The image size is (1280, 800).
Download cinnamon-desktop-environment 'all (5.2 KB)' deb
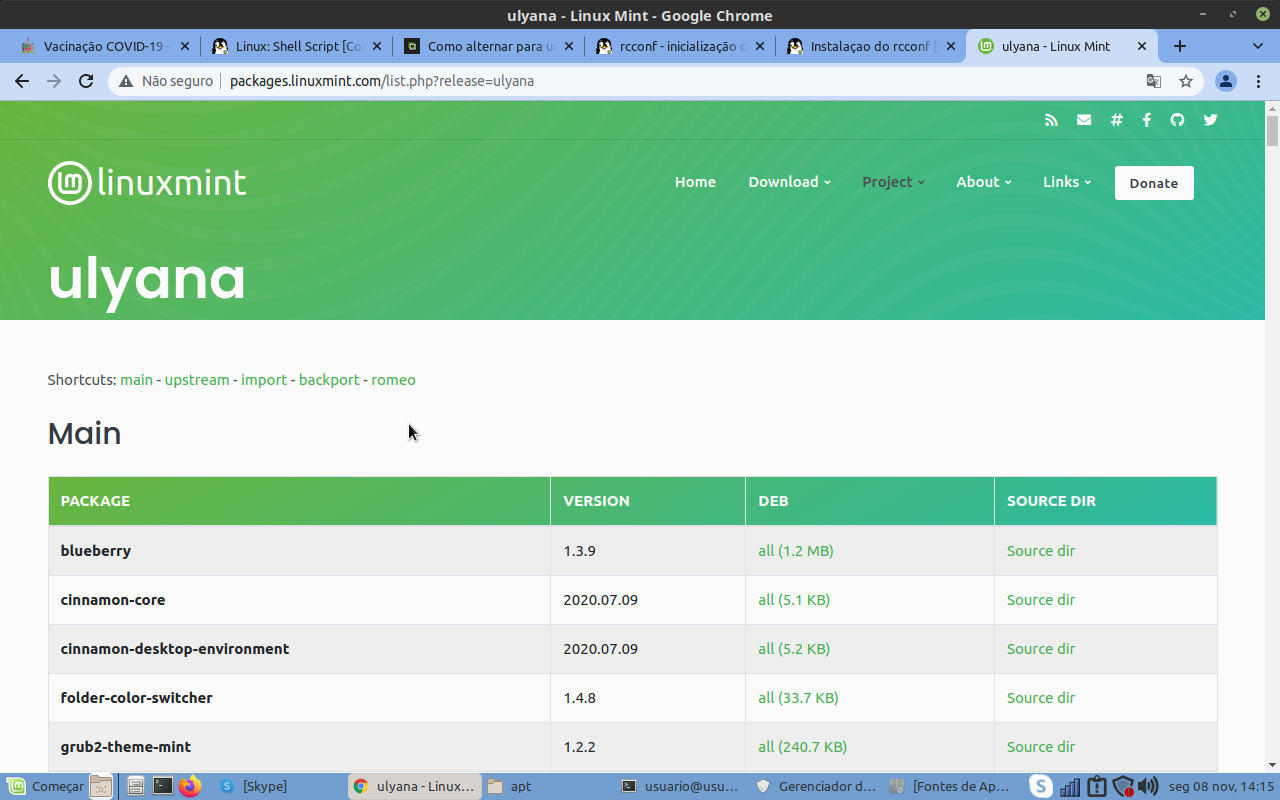pos(794,649)
